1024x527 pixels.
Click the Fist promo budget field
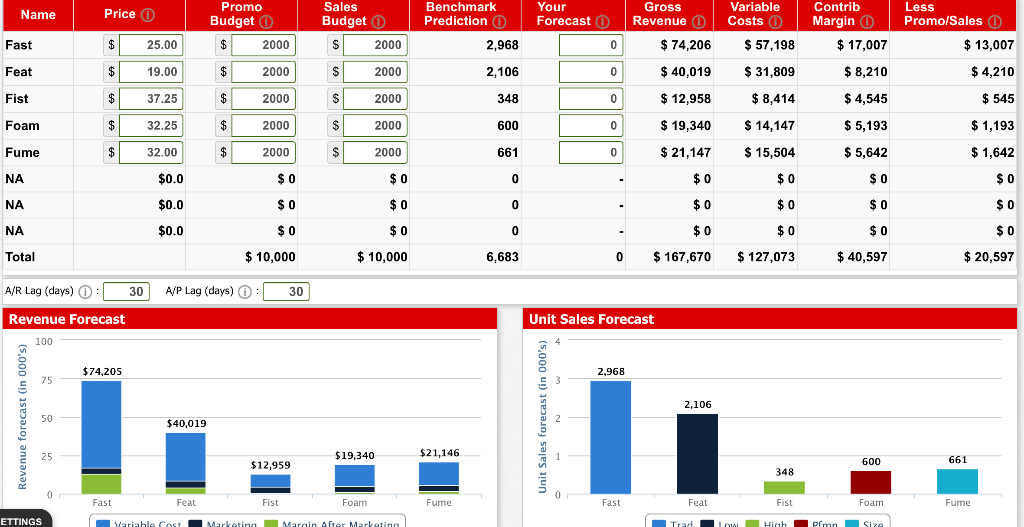coord(263,99)
